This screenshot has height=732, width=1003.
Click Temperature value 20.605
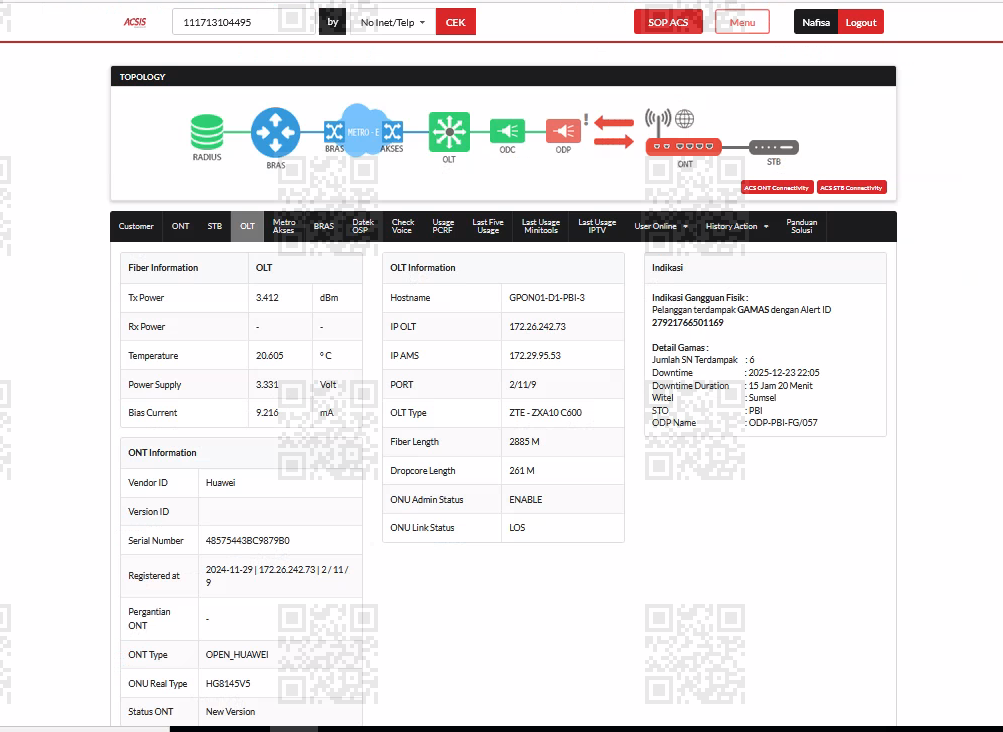point(269,356)
